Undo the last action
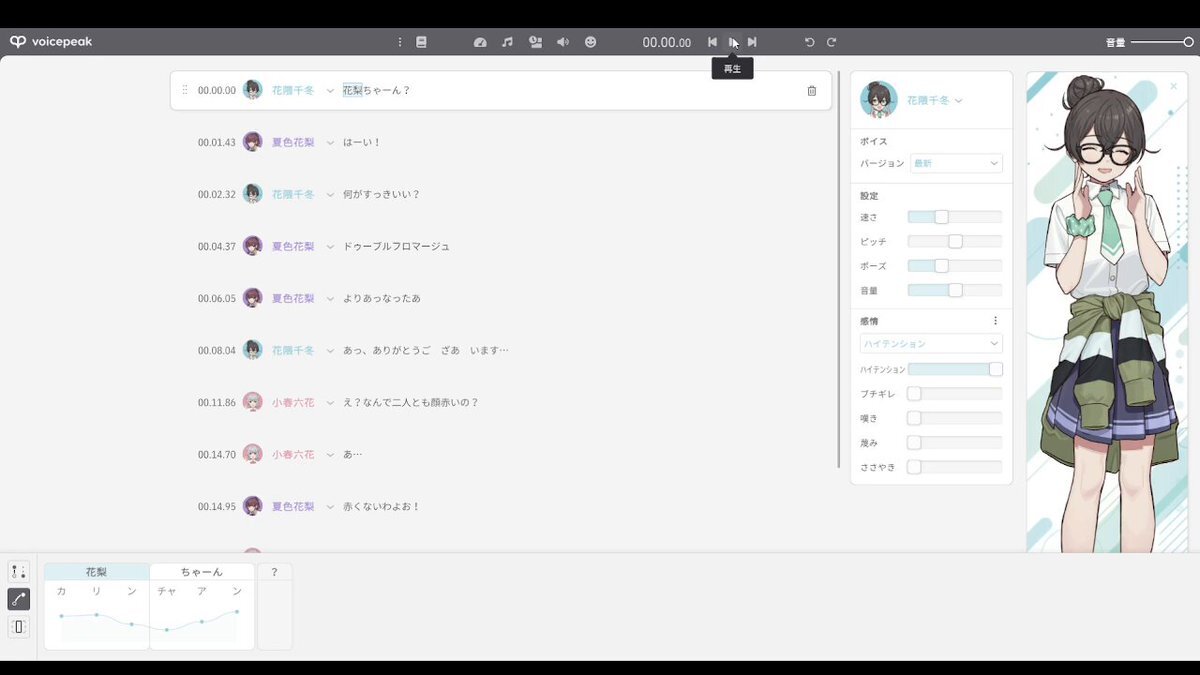The height and width of the screenshot is (675, 1200). tap(810, 42)
